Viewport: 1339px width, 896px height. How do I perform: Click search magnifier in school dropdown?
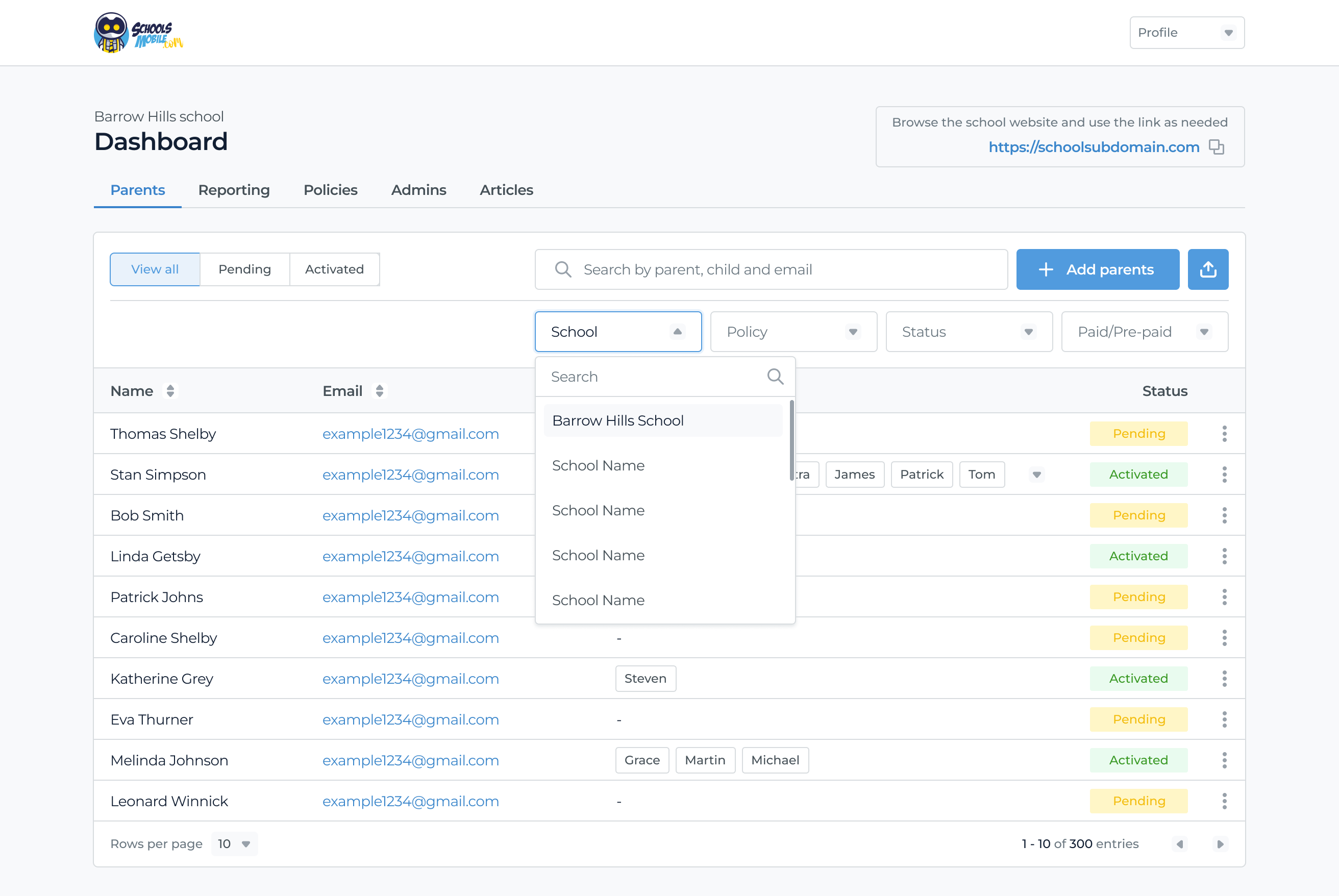click(775, 377)
